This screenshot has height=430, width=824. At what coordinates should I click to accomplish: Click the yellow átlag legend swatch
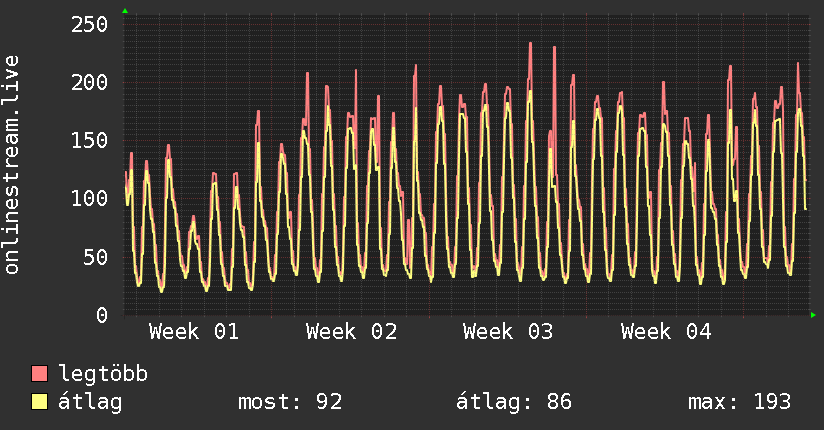pyautogui.click(x=40, y=402)
